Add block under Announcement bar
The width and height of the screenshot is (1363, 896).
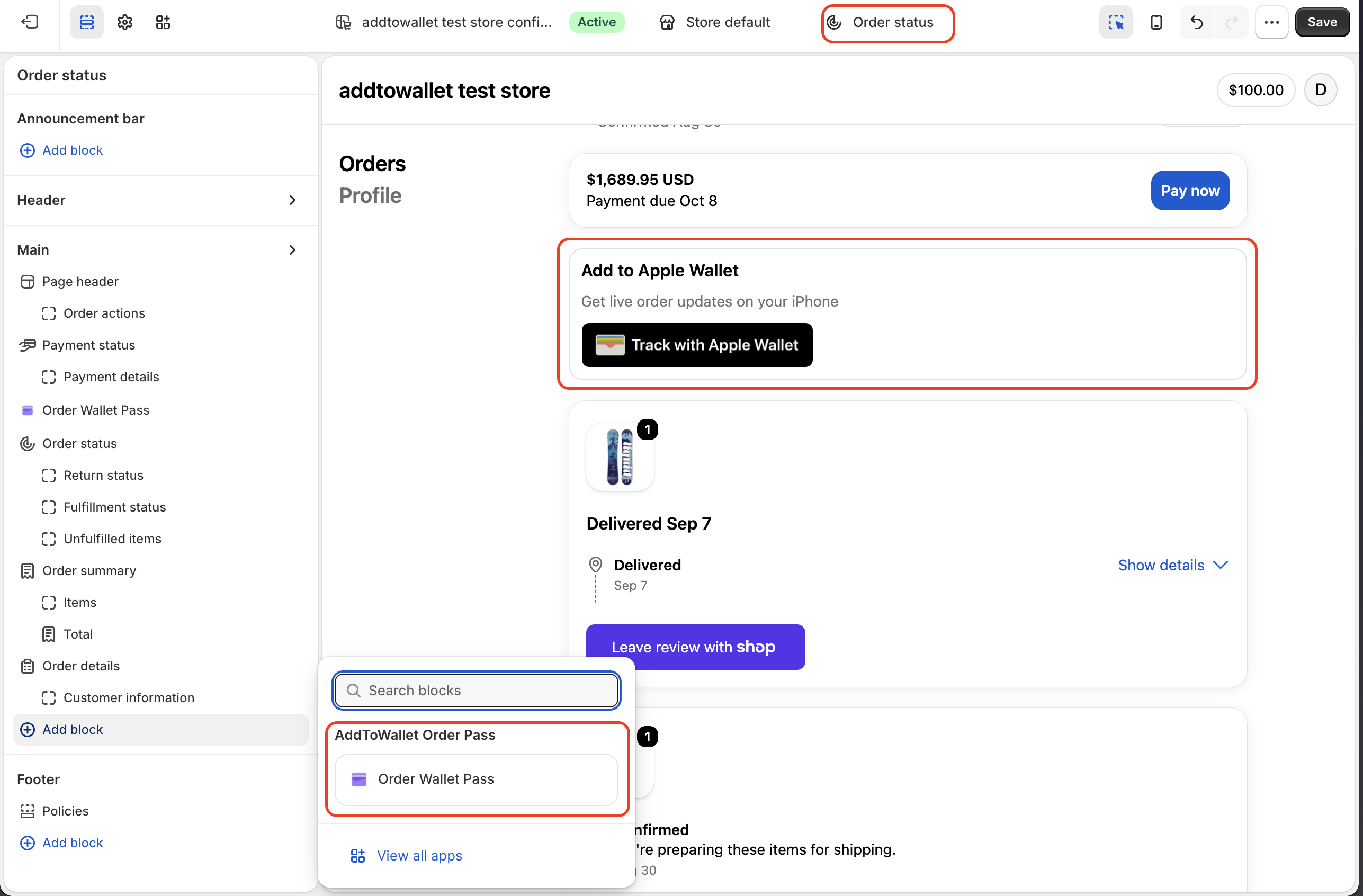click(x=62, y=150)
